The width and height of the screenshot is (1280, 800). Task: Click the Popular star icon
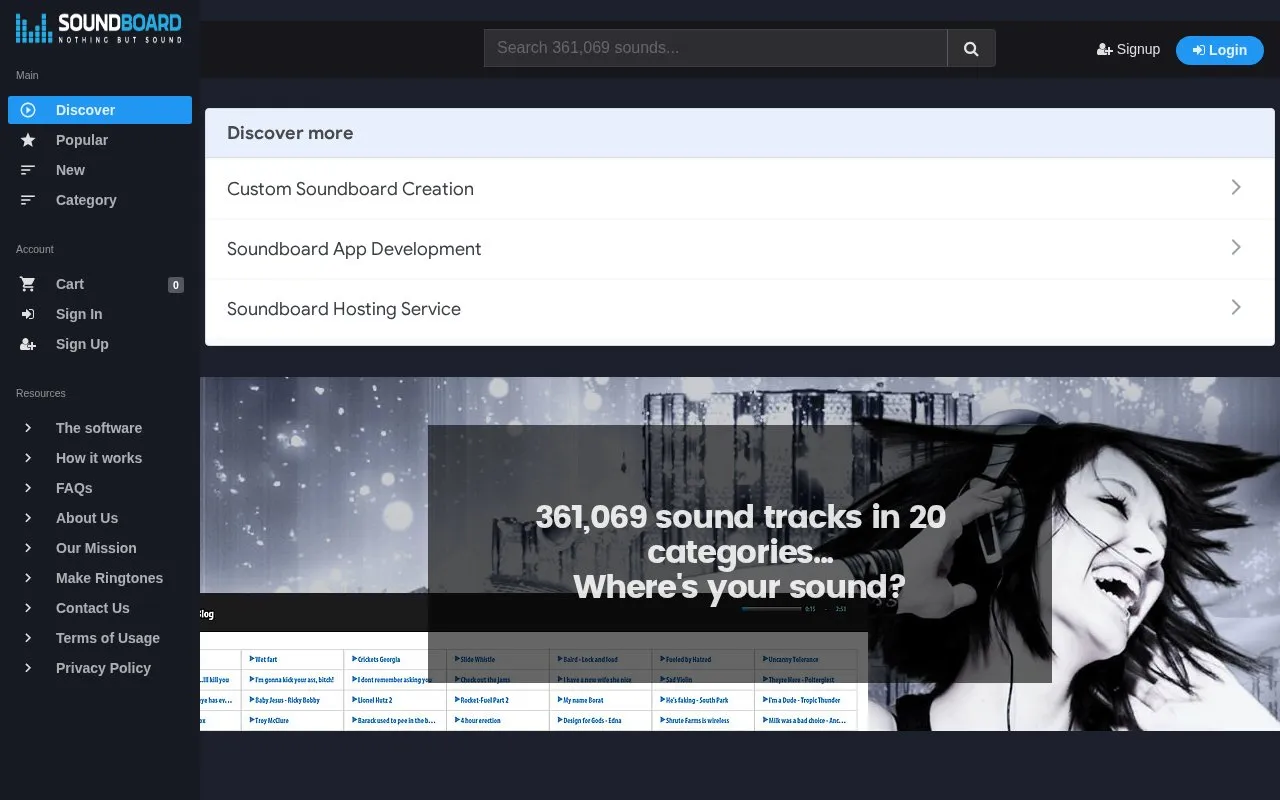coord(28,140)
